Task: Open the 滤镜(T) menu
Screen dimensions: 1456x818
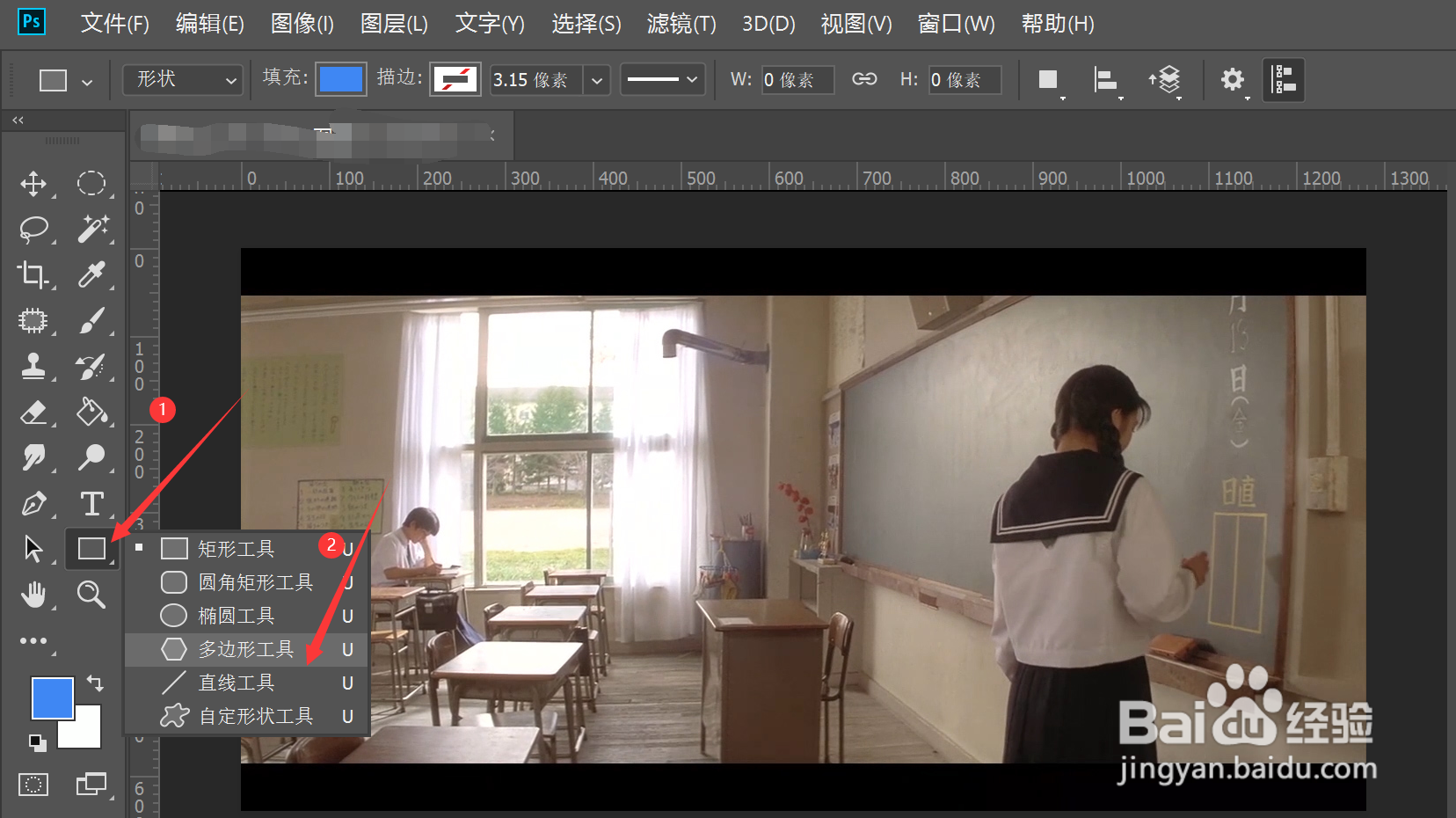Action: pos(681,24)
